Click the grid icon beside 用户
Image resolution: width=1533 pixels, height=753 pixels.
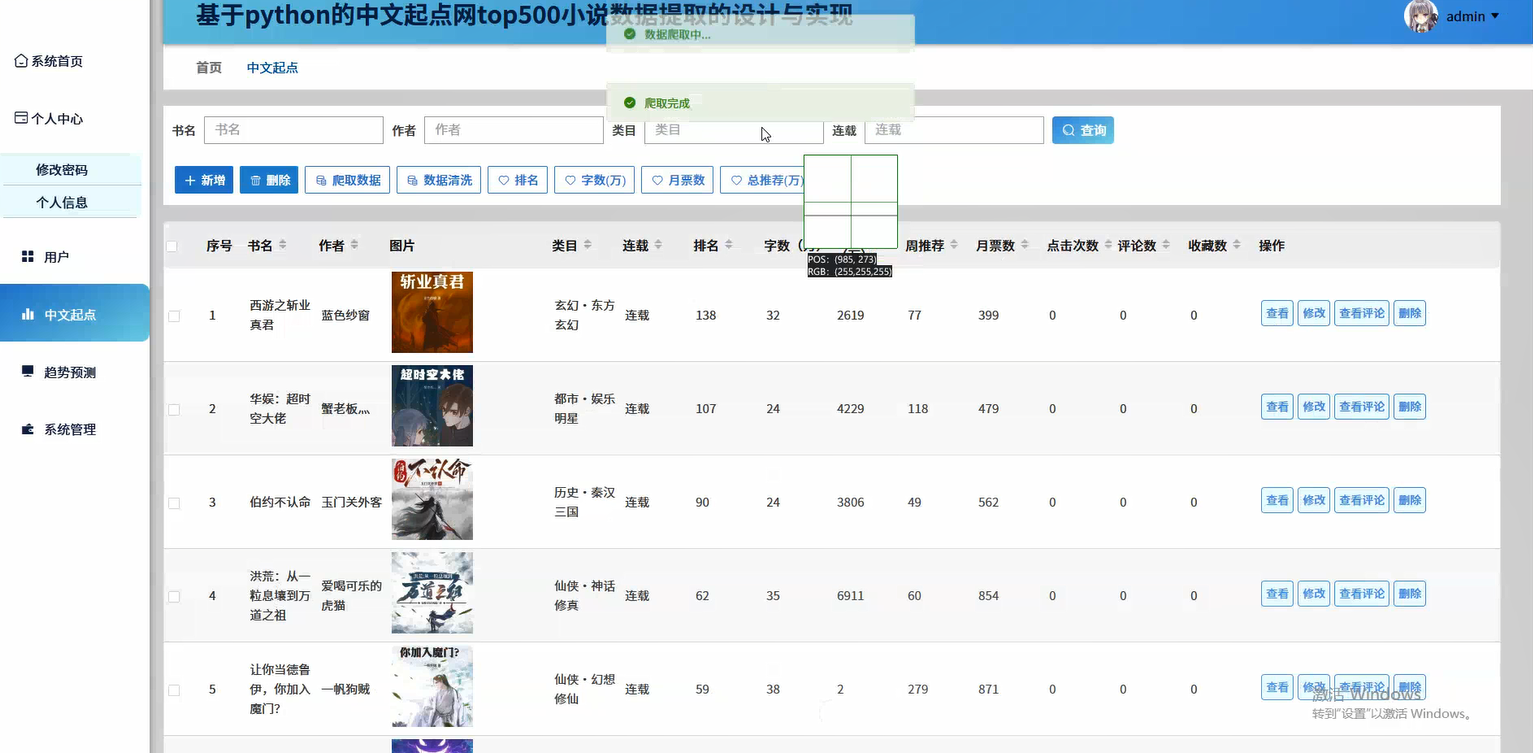click(x=28, y=257)
